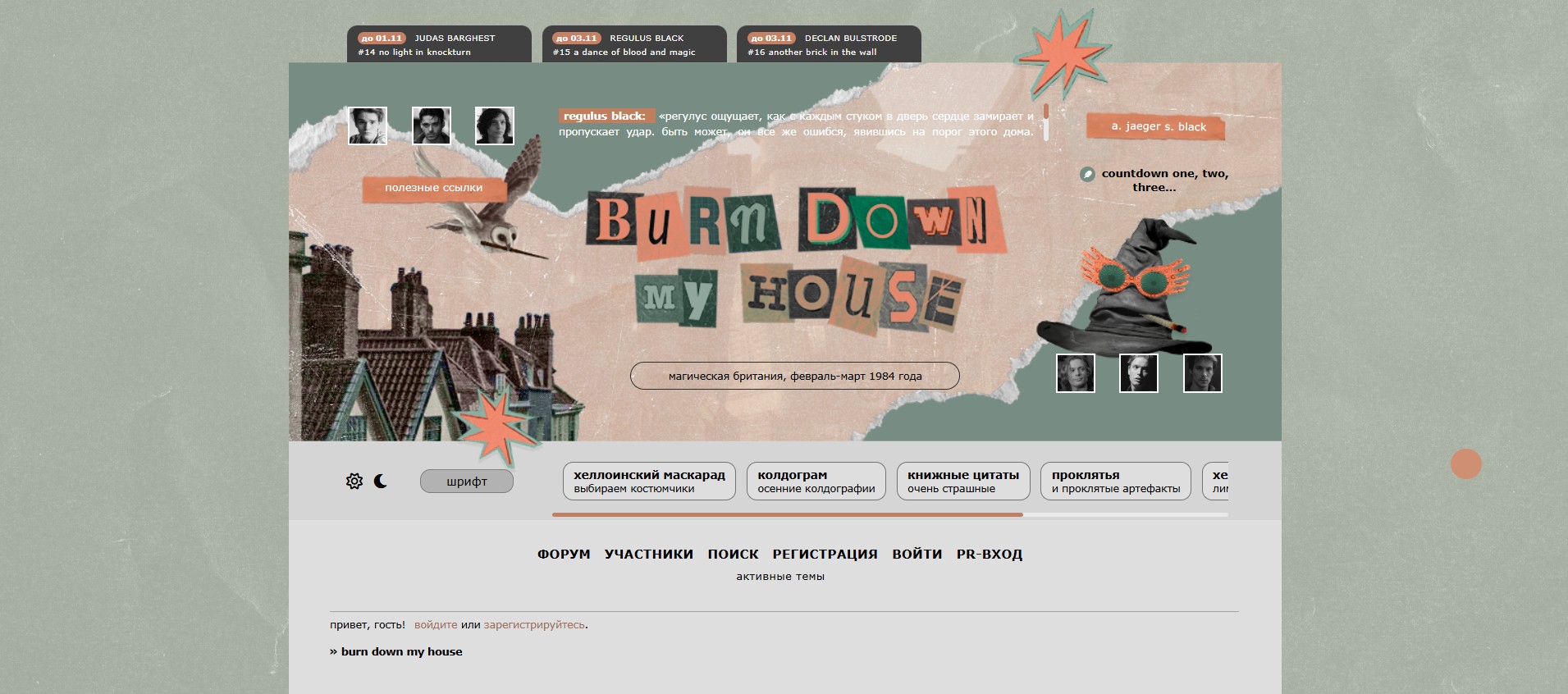This screenshot has width=1568, height=694.
Task: Open the first avatar at top left
Action: pyautogui.click(x=368, y=126)
